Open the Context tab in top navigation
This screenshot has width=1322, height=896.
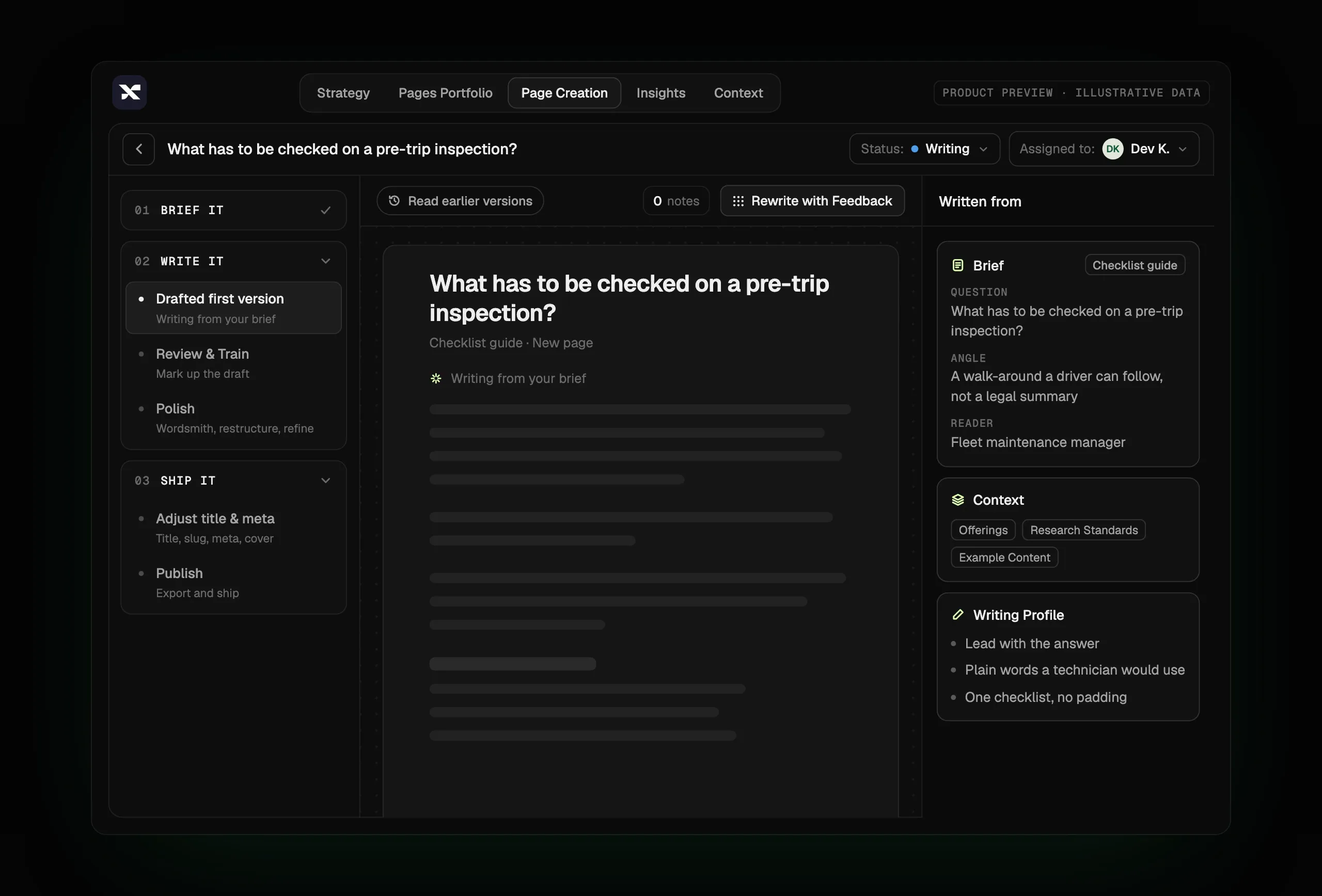tap(738, 93)
